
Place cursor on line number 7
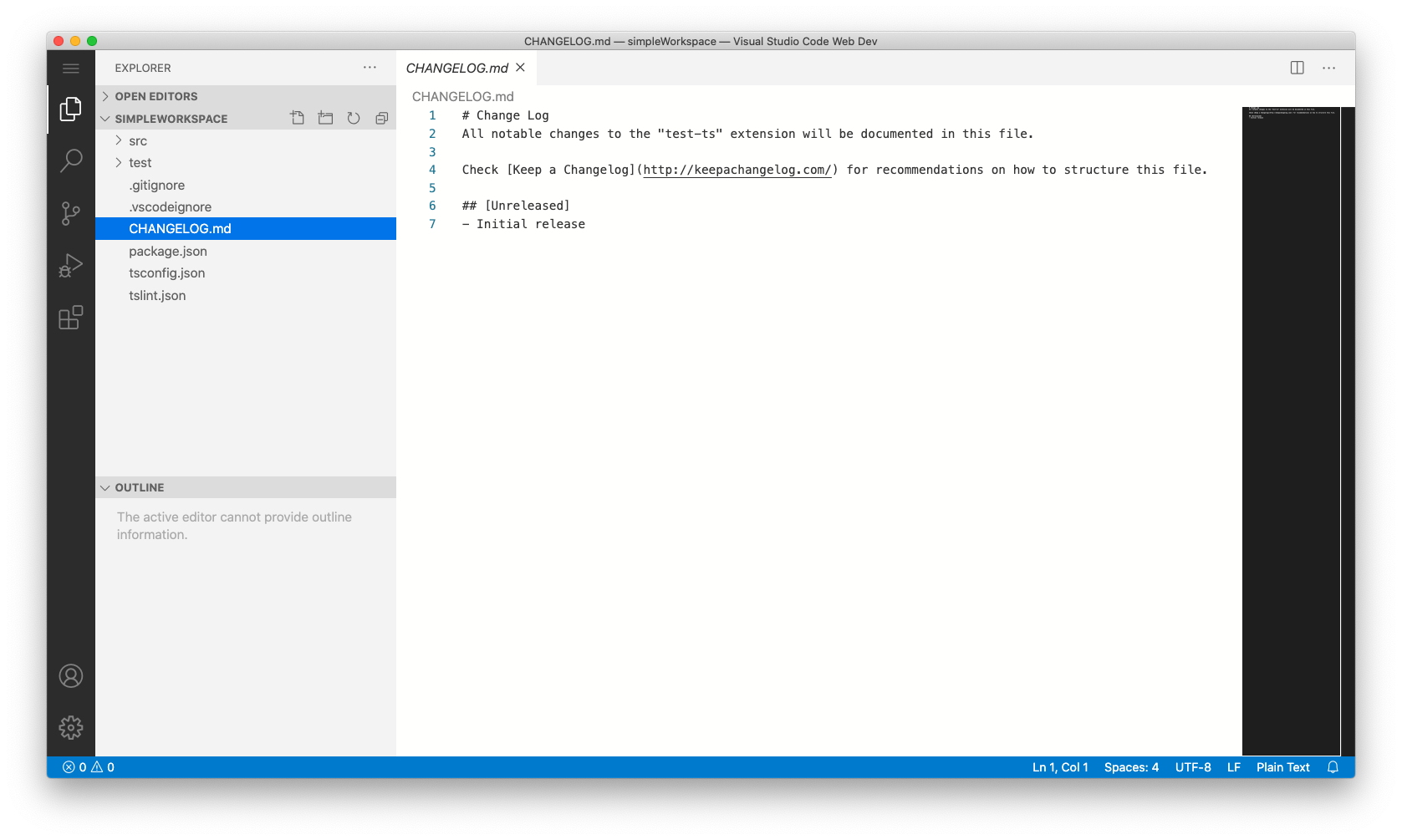tap(432, 224)
